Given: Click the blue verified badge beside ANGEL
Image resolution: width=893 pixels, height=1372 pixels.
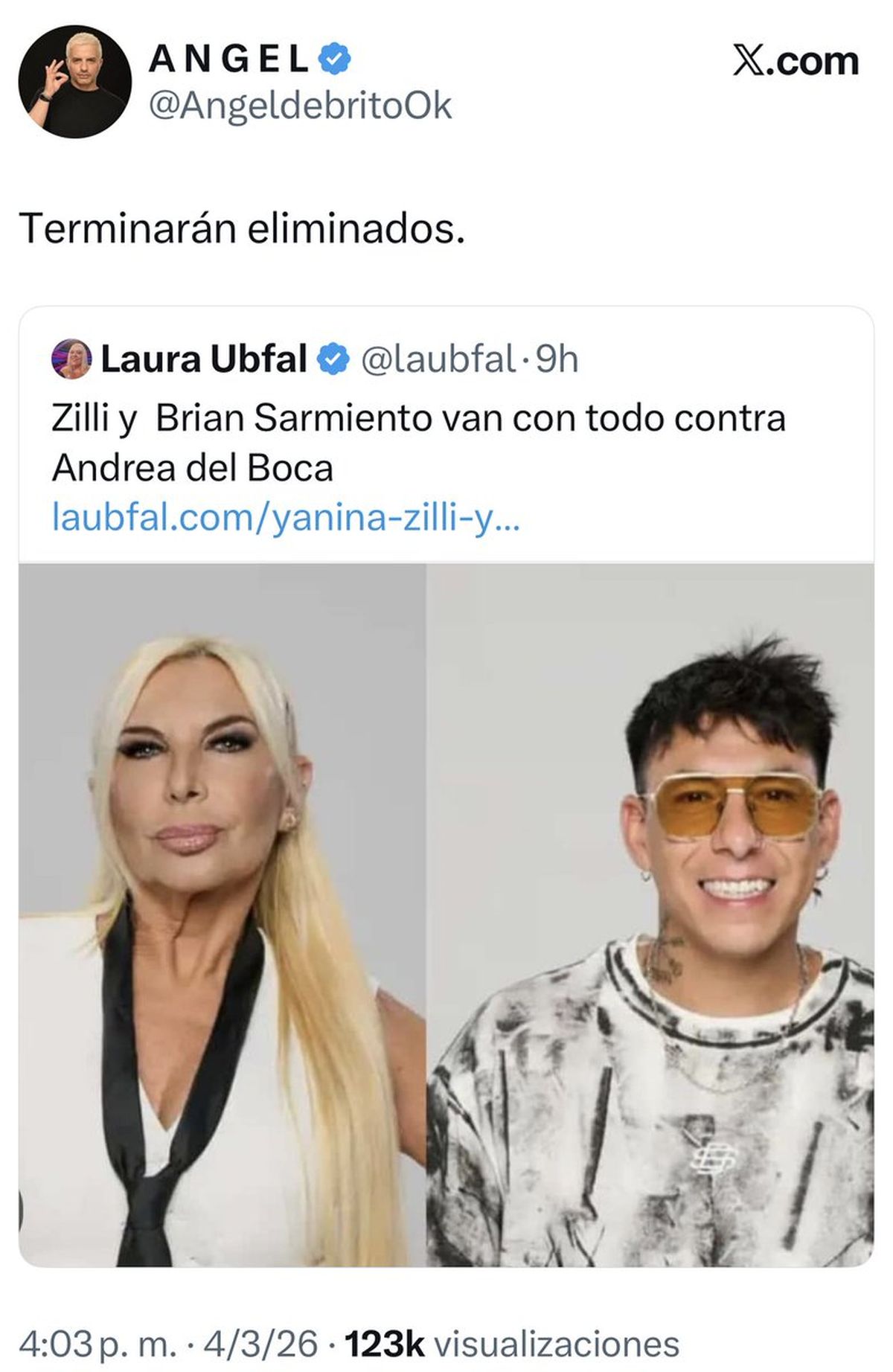Looking at the screenshot, I should (336, 60).
